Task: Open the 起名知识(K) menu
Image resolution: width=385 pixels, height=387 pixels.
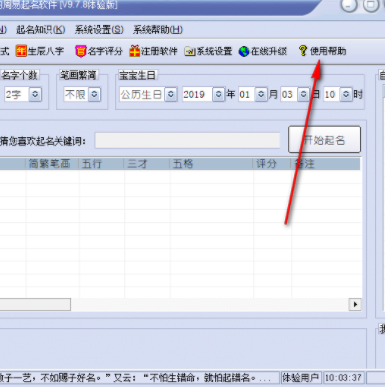Action: (x=41, y=30)
